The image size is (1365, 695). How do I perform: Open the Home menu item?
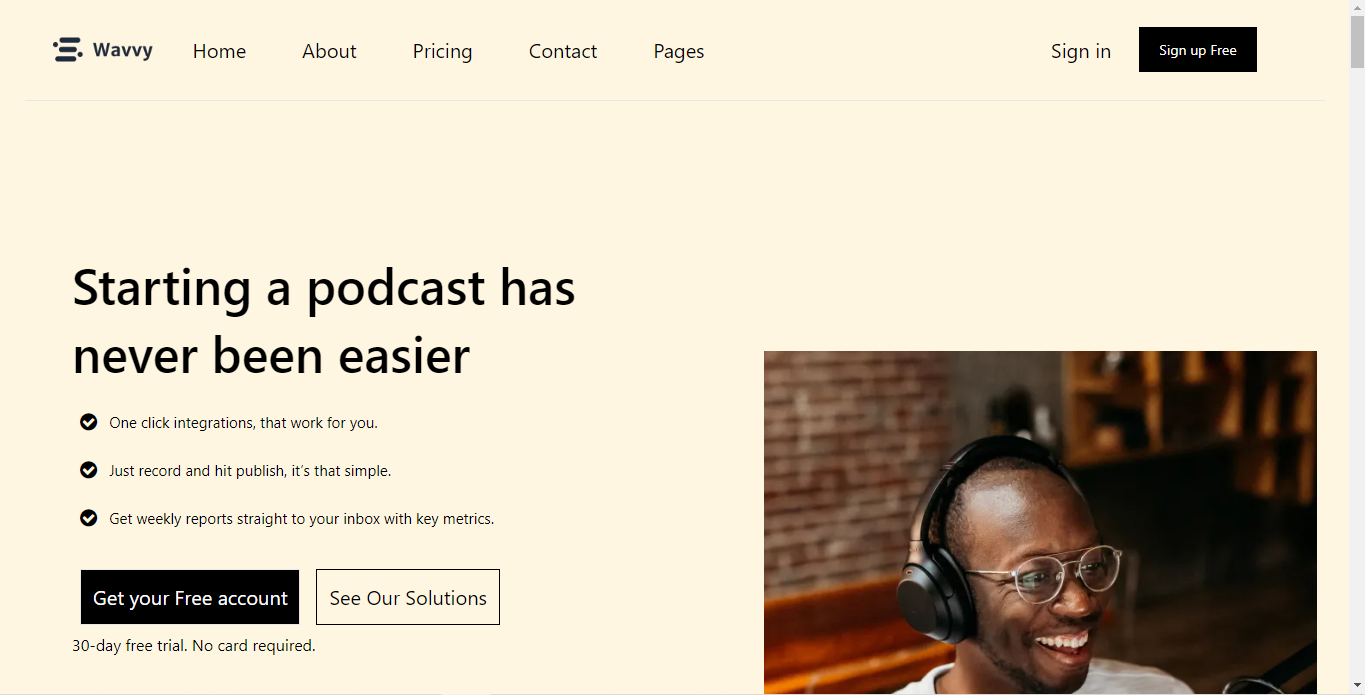219,51
